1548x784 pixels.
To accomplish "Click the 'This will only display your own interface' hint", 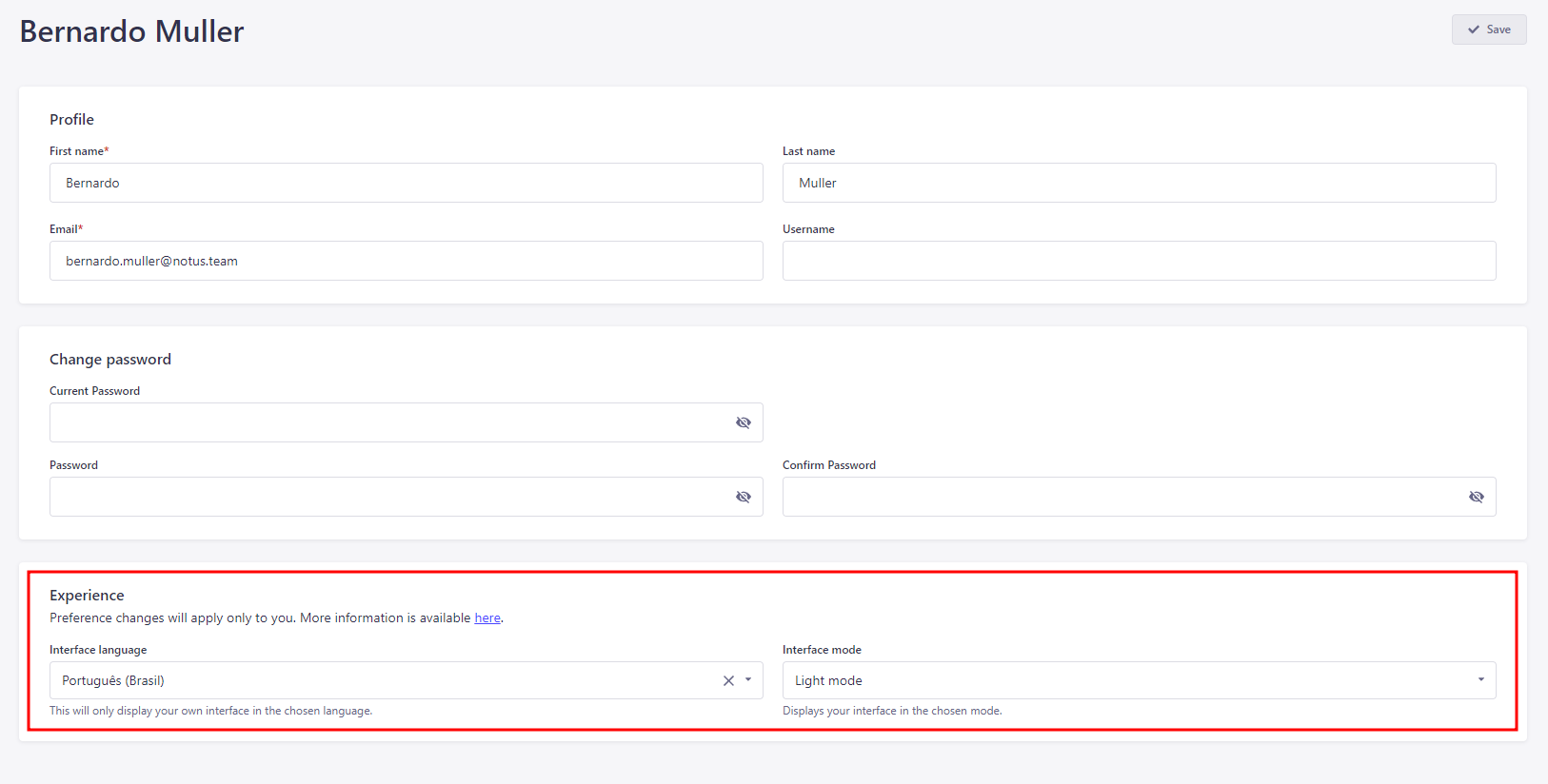I will (211, 711).
